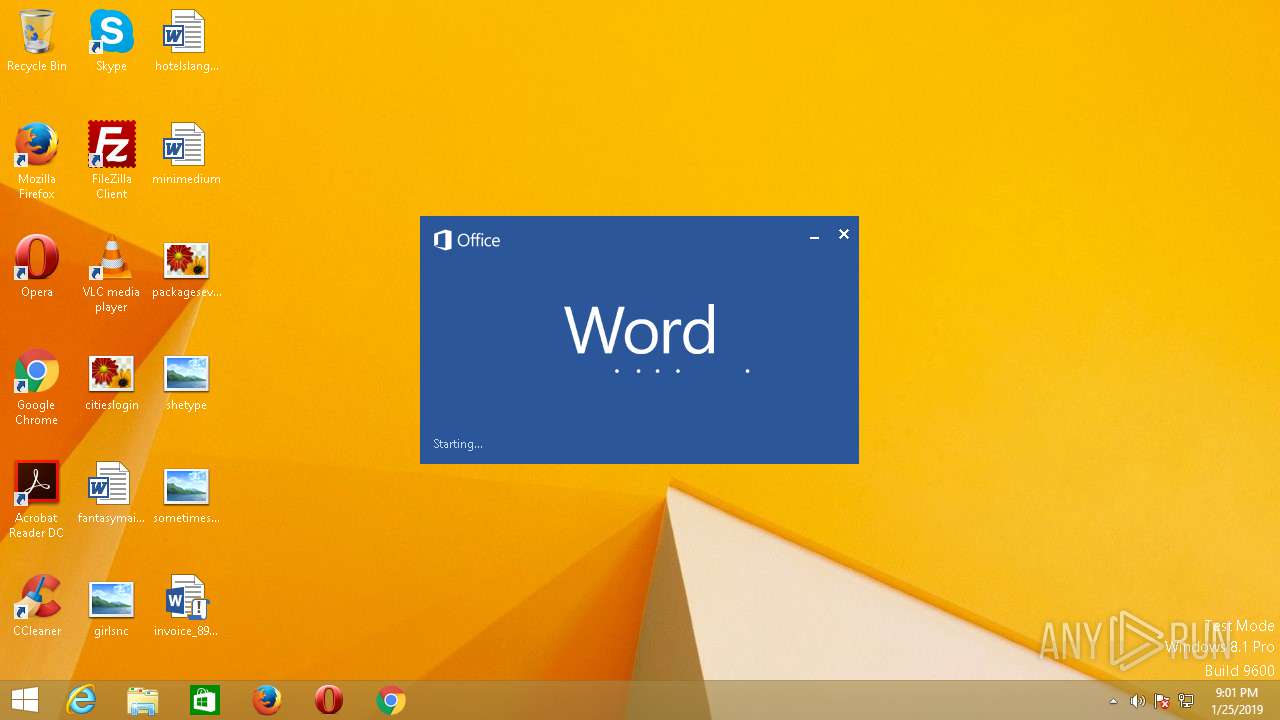Open the Windows Start button
This screenshot has width=1280, height=720.
(x=25, y=700)
